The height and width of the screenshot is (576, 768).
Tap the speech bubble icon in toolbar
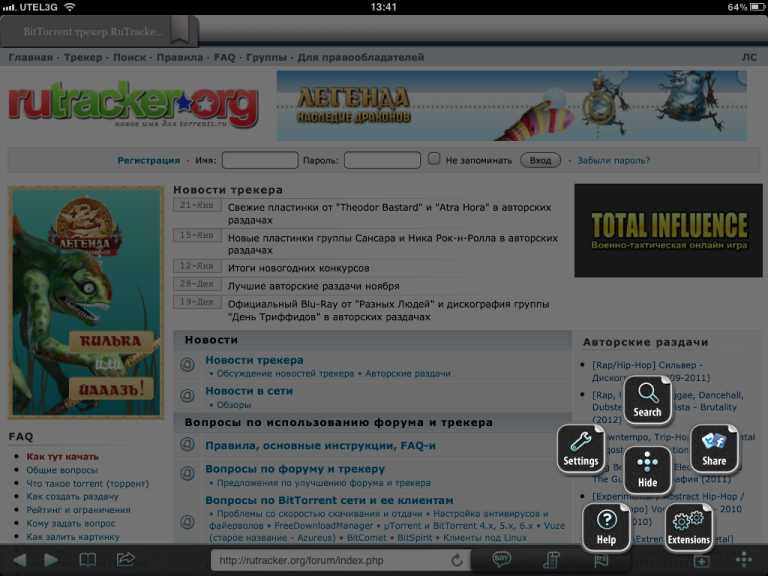click(x=502, y=559)
